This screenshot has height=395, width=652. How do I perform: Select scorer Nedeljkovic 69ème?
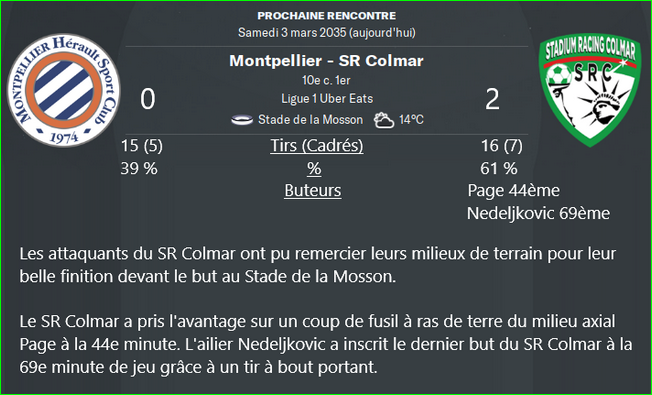pos(538,213)
